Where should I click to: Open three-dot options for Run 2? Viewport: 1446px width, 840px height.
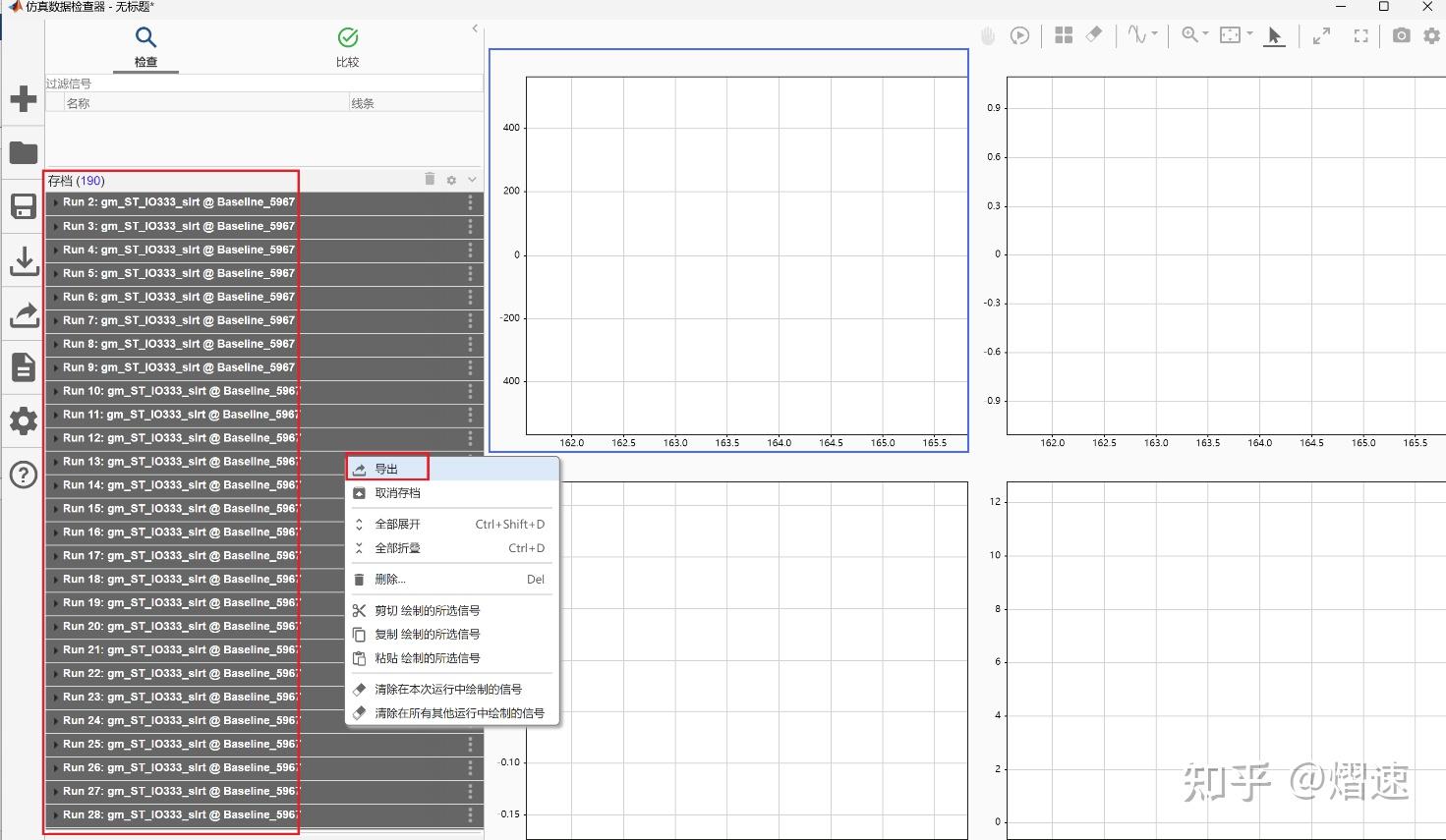coord(470,202)
